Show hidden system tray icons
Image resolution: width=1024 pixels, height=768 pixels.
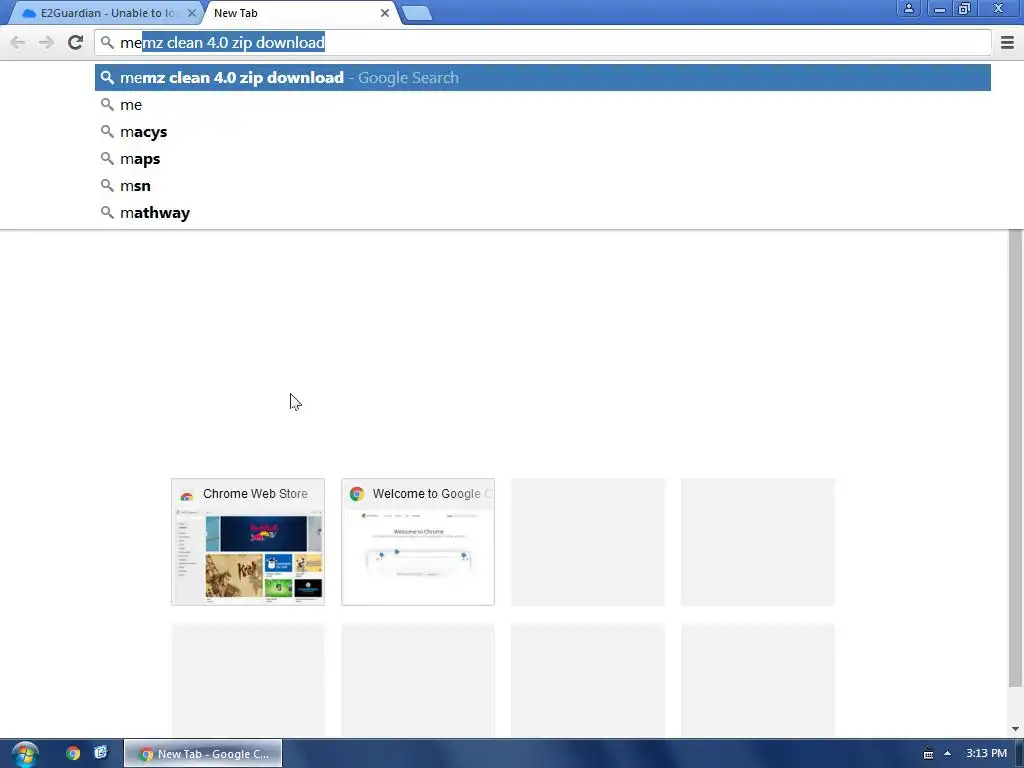coord(948,754)
